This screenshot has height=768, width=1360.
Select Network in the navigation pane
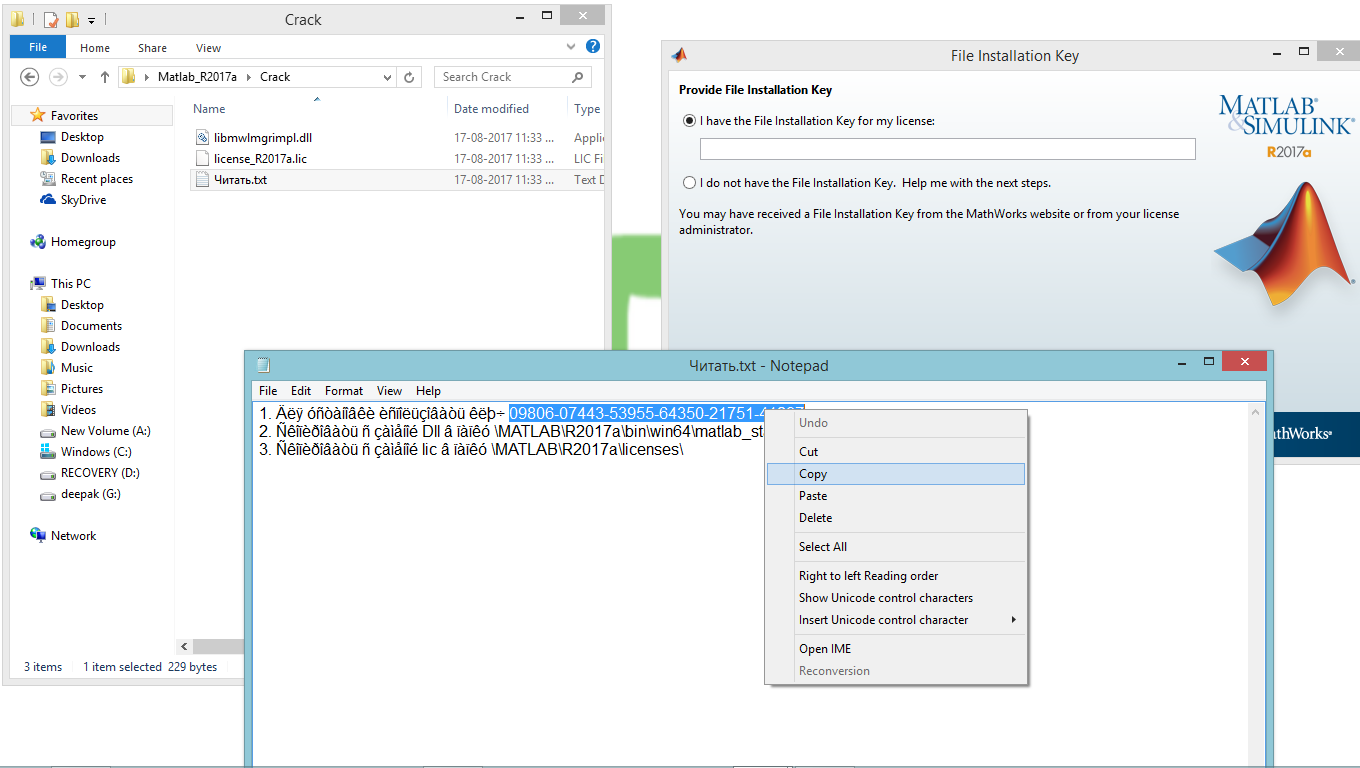coord(73,536)
